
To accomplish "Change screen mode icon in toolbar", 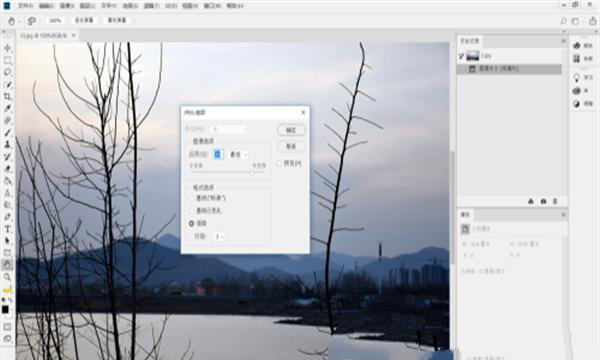I will (x=8, y=339).
